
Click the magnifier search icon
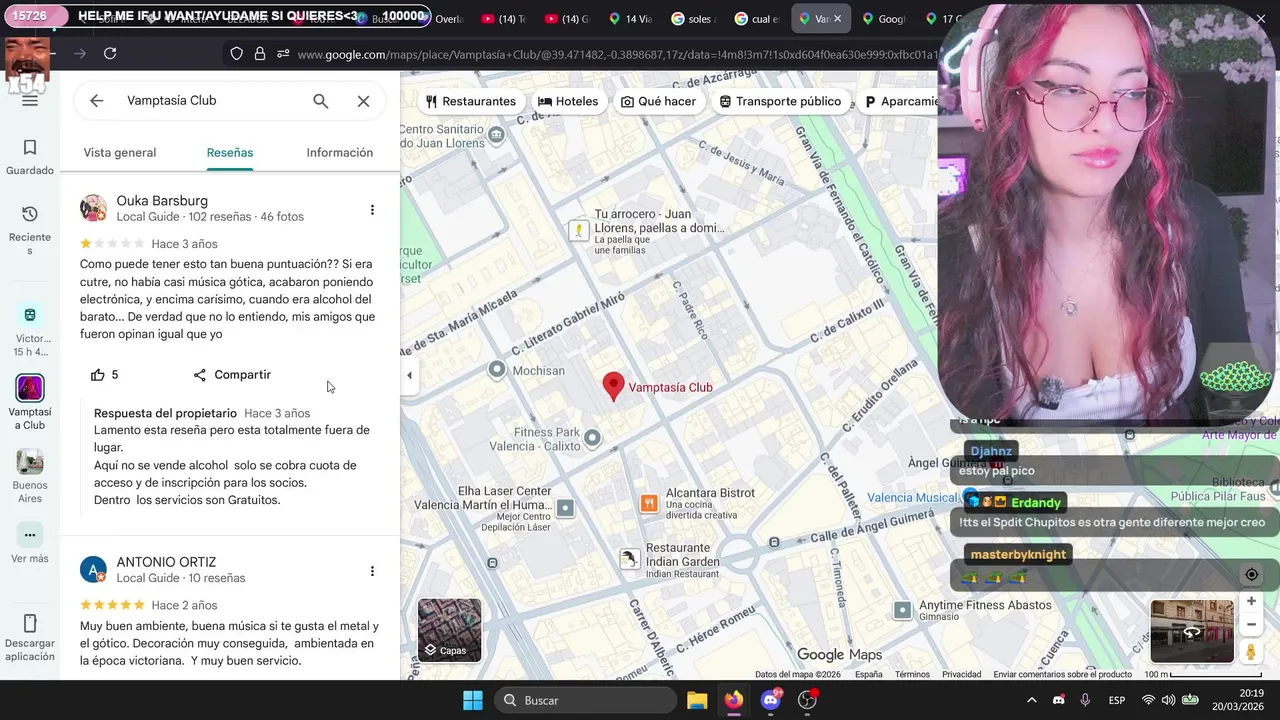coord(320,101)
